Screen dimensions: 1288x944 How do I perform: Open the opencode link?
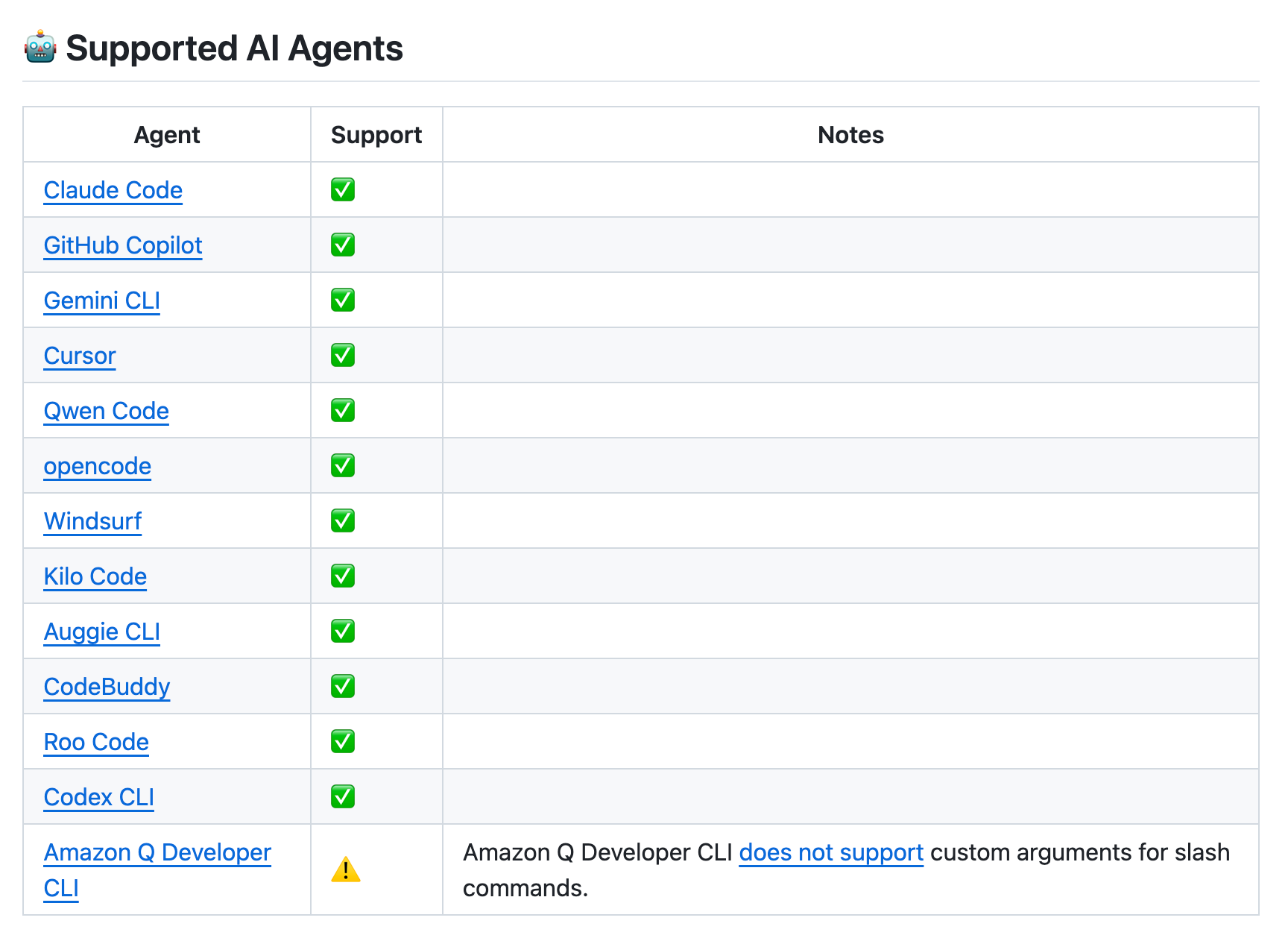(98, 466)
